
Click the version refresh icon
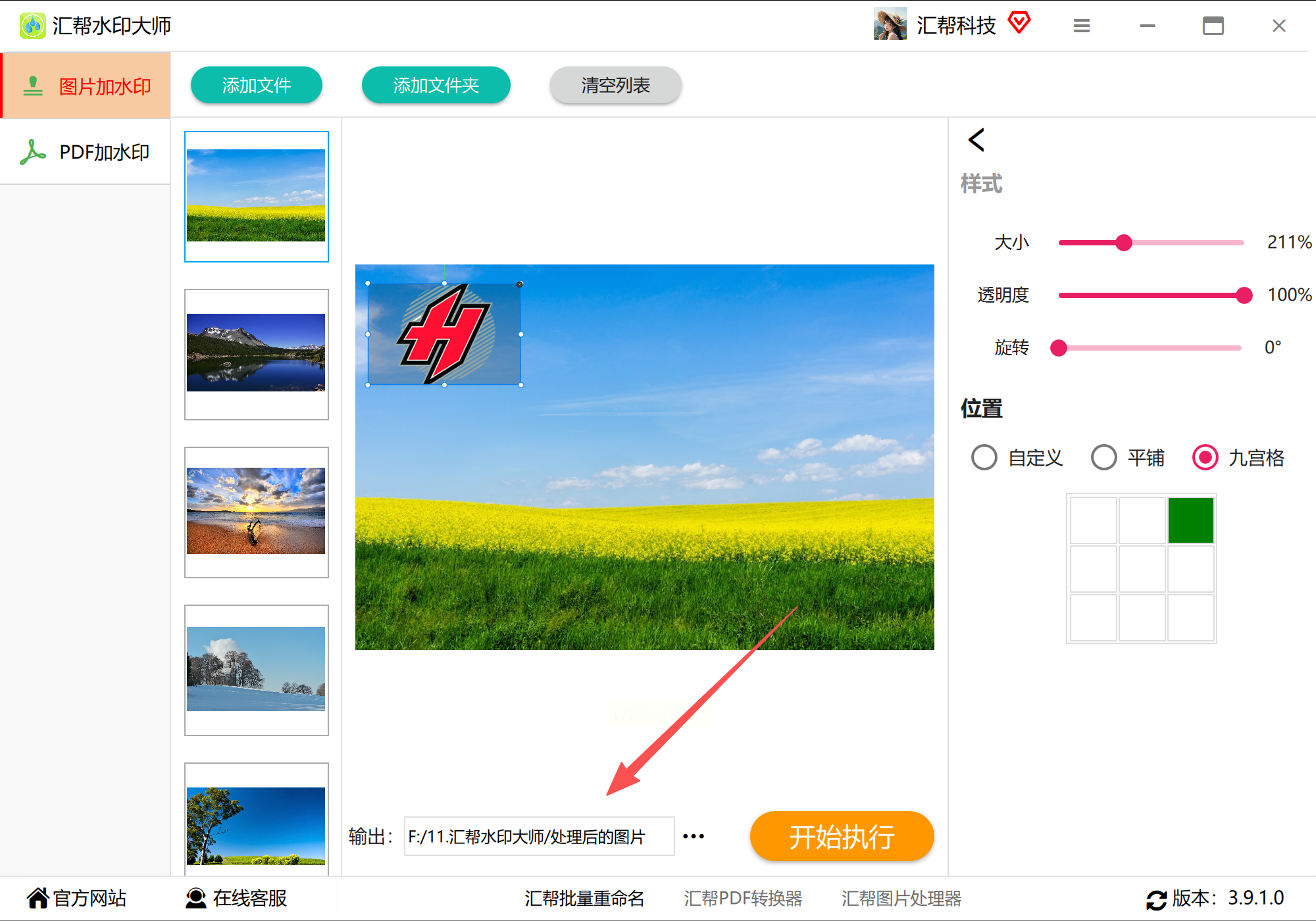pos(1156,899)
